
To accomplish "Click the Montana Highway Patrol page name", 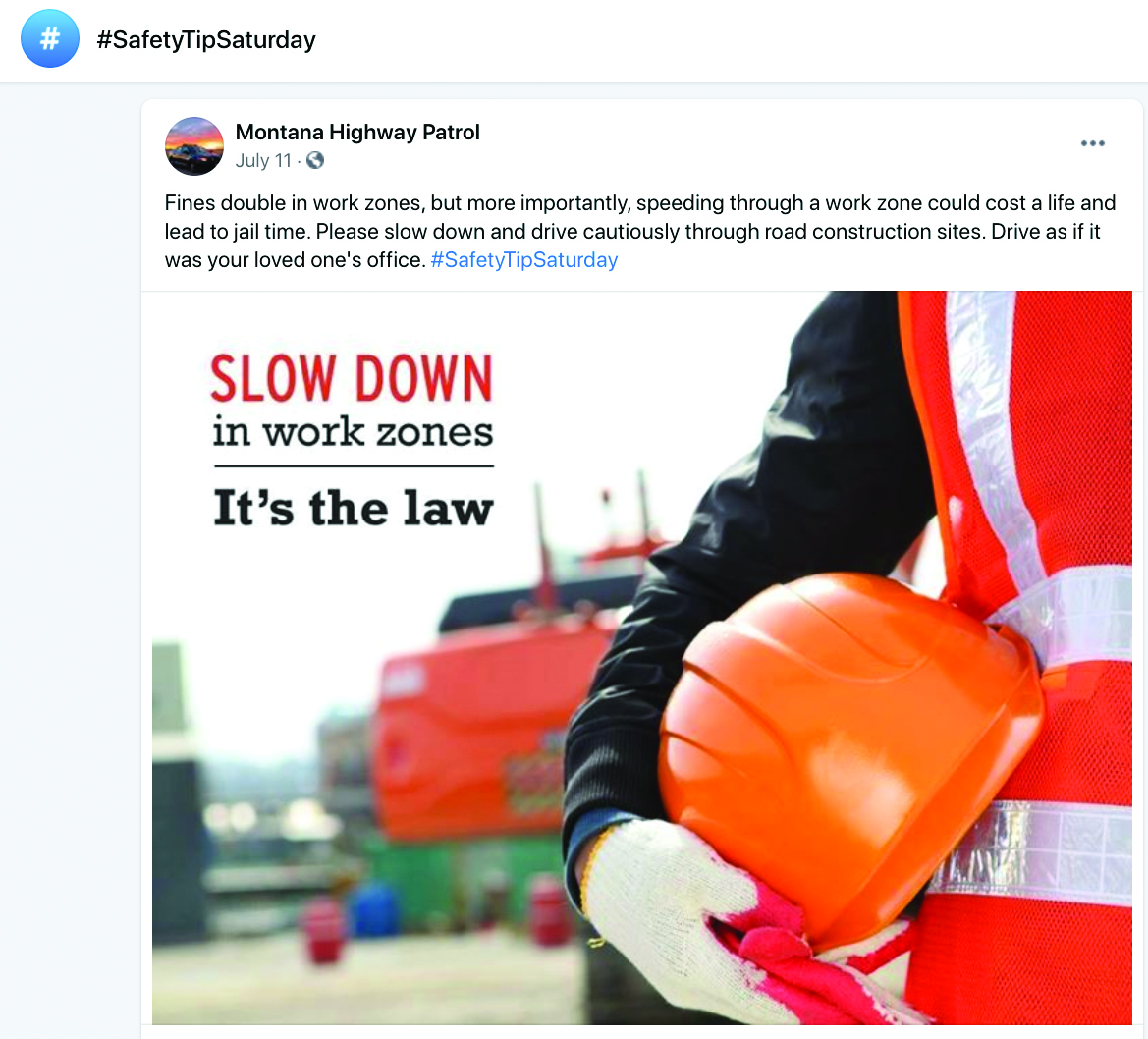I will click(x=357, y=132).
